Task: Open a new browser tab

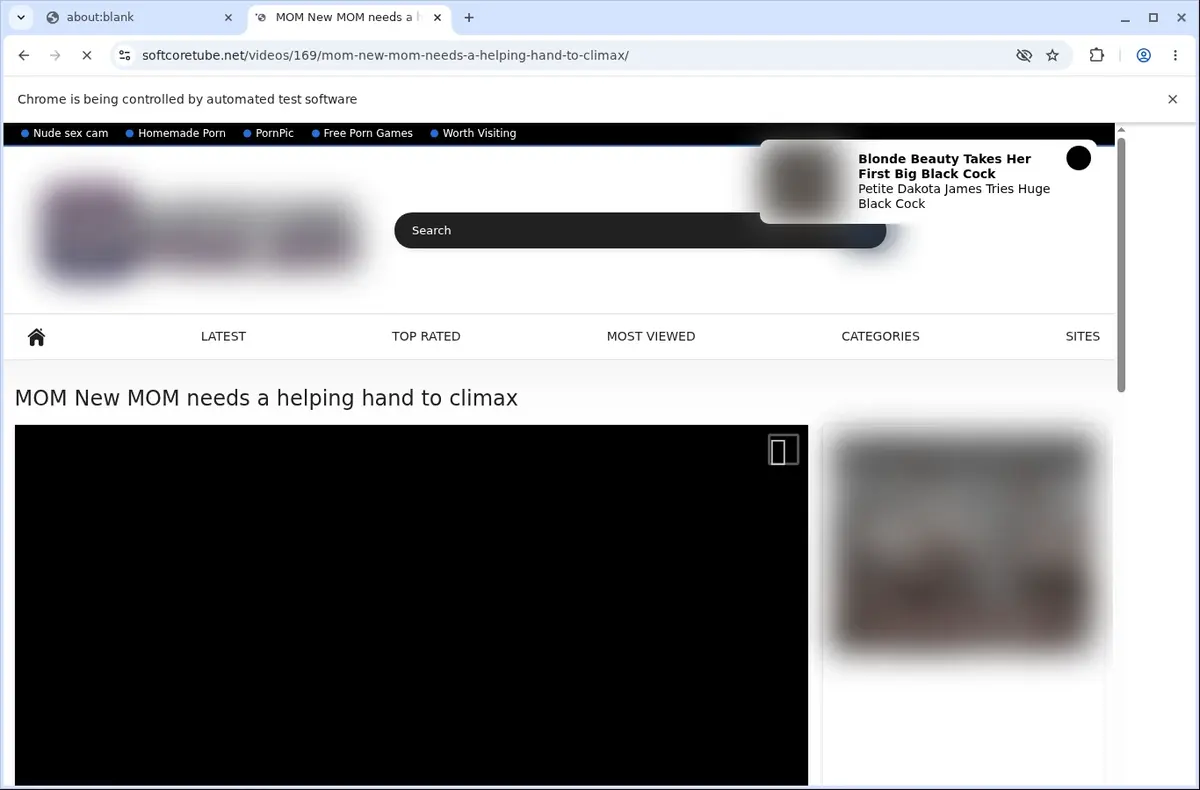Action: [x=469, y=17]
